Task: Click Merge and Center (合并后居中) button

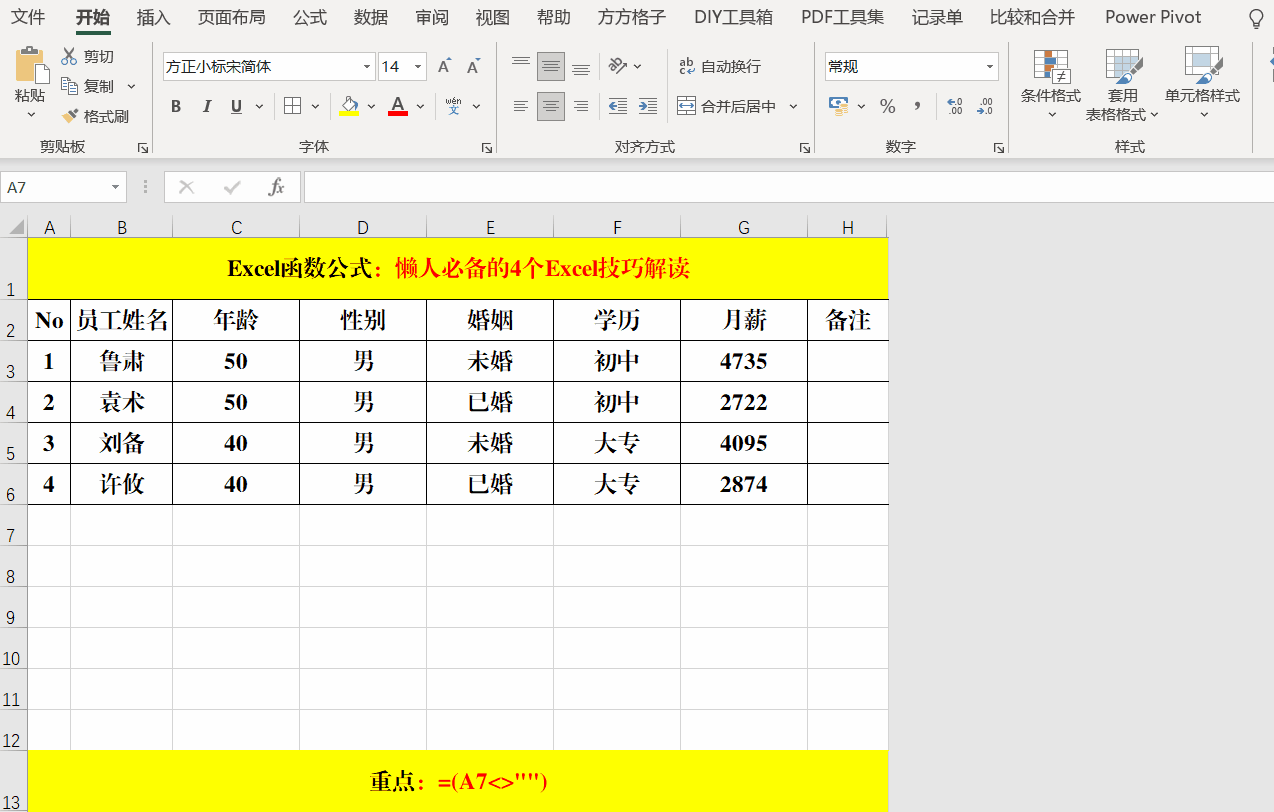Action: tap(728, 106)
